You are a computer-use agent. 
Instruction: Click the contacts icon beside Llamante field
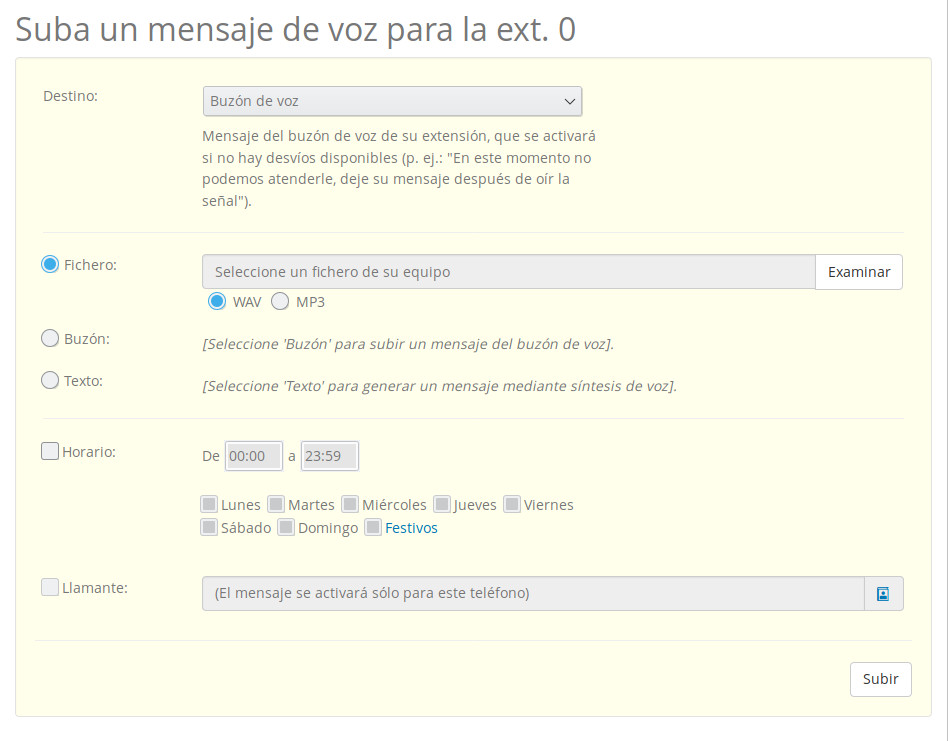click(x=883, y=593)
